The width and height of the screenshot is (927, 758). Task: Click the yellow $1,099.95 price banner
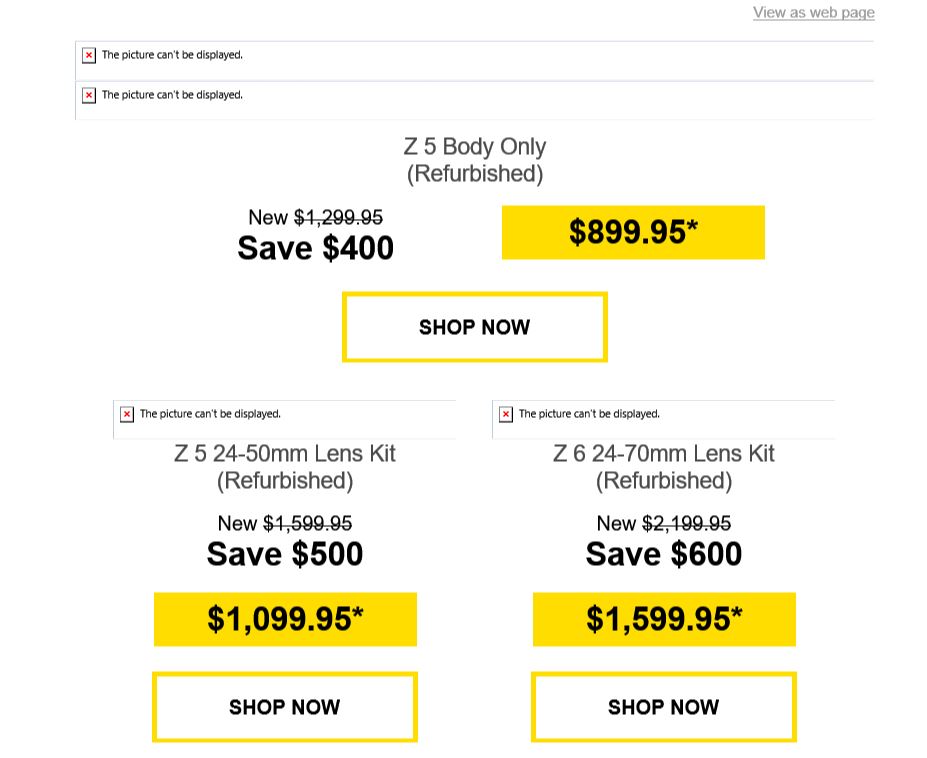pyautogui.click(x=286, y=619)
